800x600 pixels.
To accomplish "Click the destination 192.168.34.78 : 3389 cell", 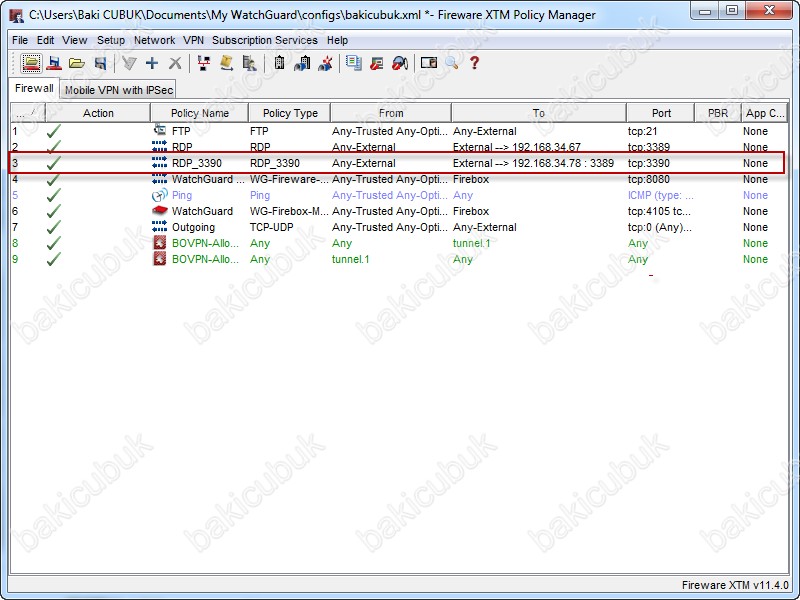I will pyautogui.click(x=534, y=163).
